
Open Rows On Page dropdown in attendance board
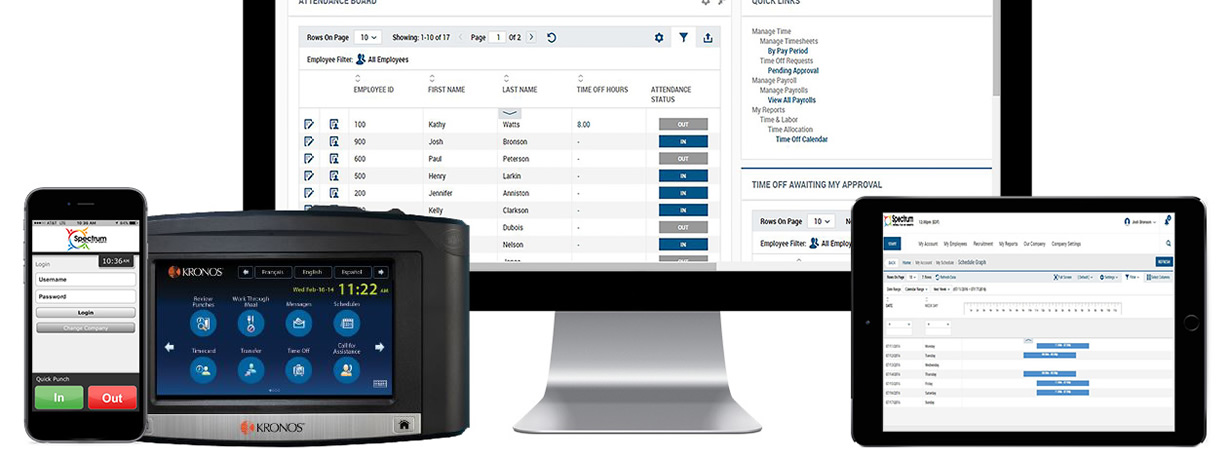tap(367, 37)
